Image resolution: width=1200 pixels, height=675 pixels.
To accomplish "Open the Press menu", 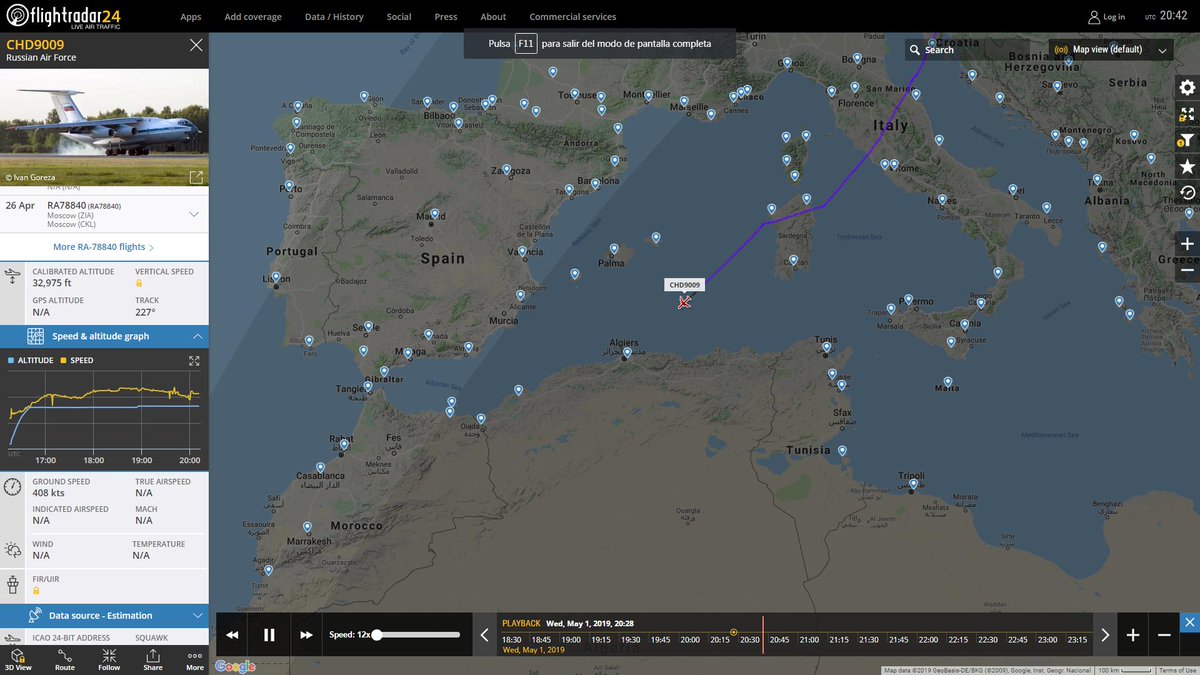I will [x=446, y=17].
